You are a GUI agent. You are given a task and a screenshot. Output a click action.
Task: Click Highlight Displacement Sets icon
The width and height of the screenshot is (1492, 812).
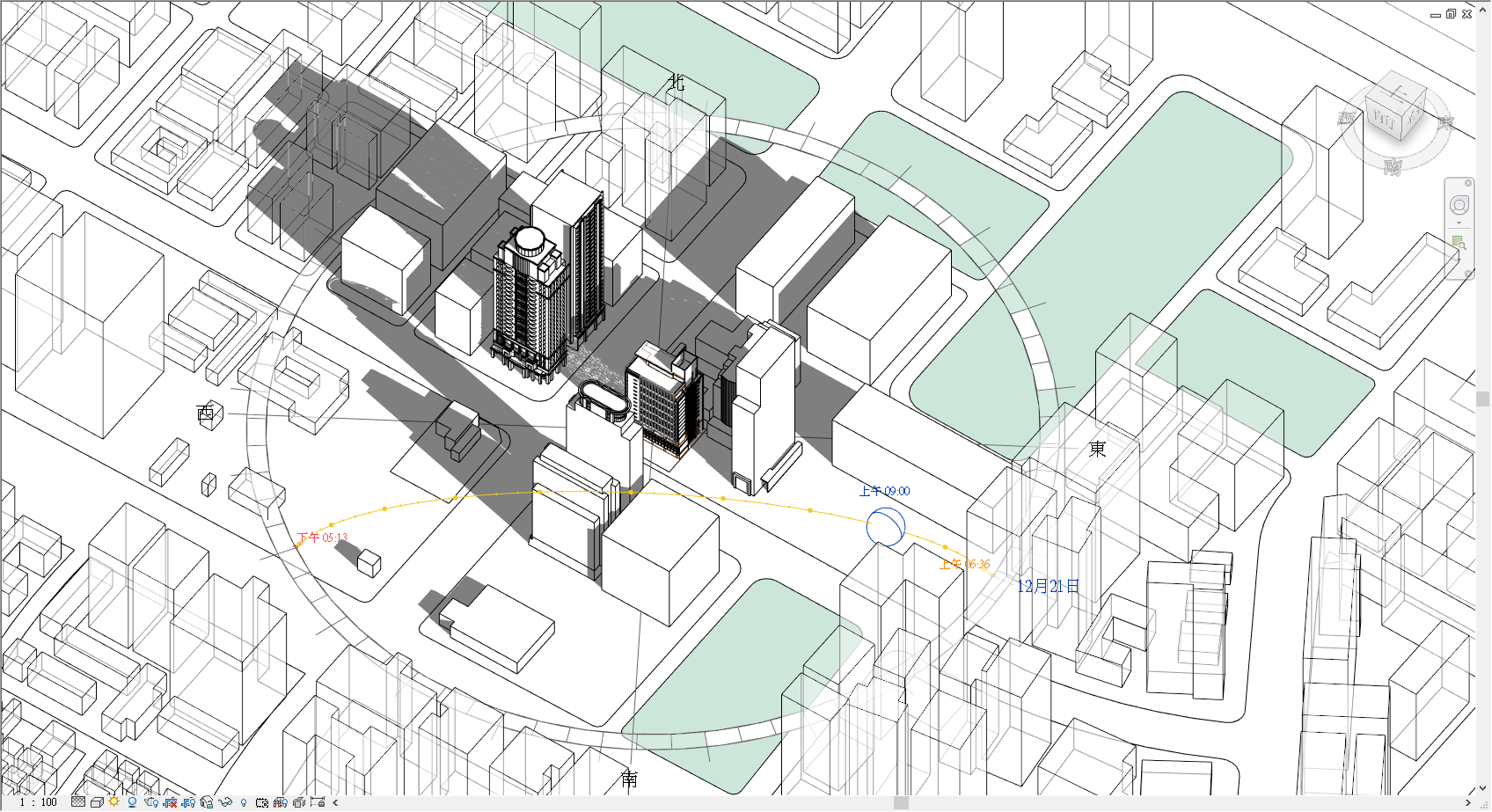point(299,802)
